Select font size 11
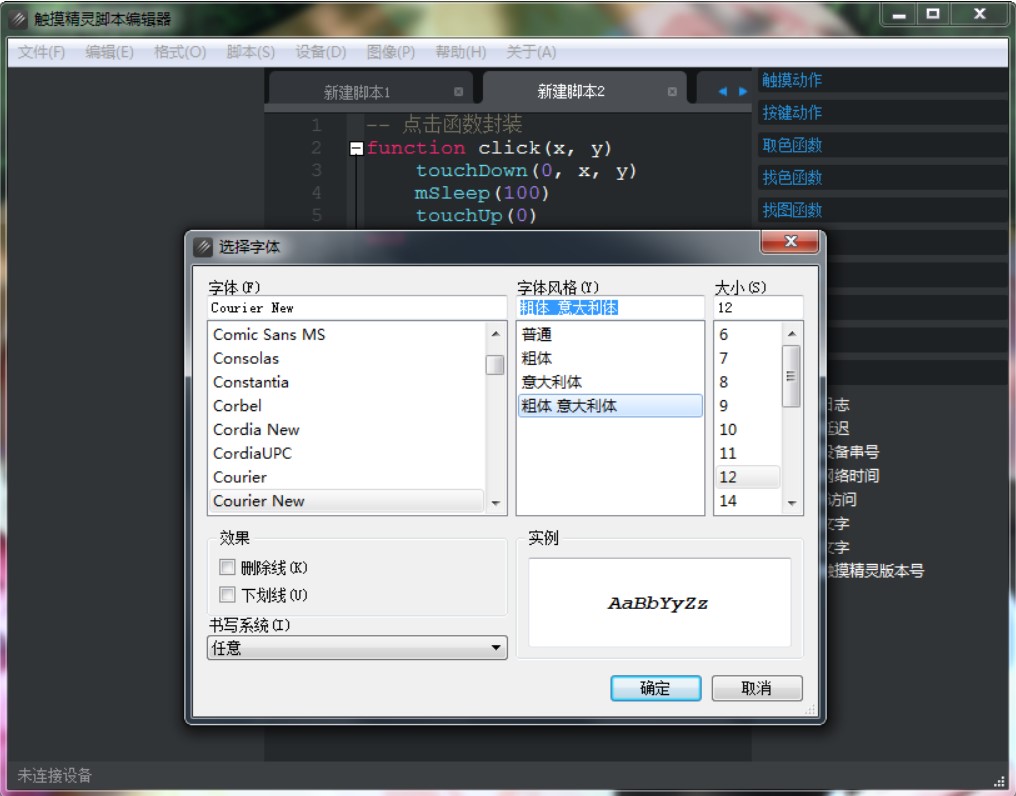 click(748, 454)
